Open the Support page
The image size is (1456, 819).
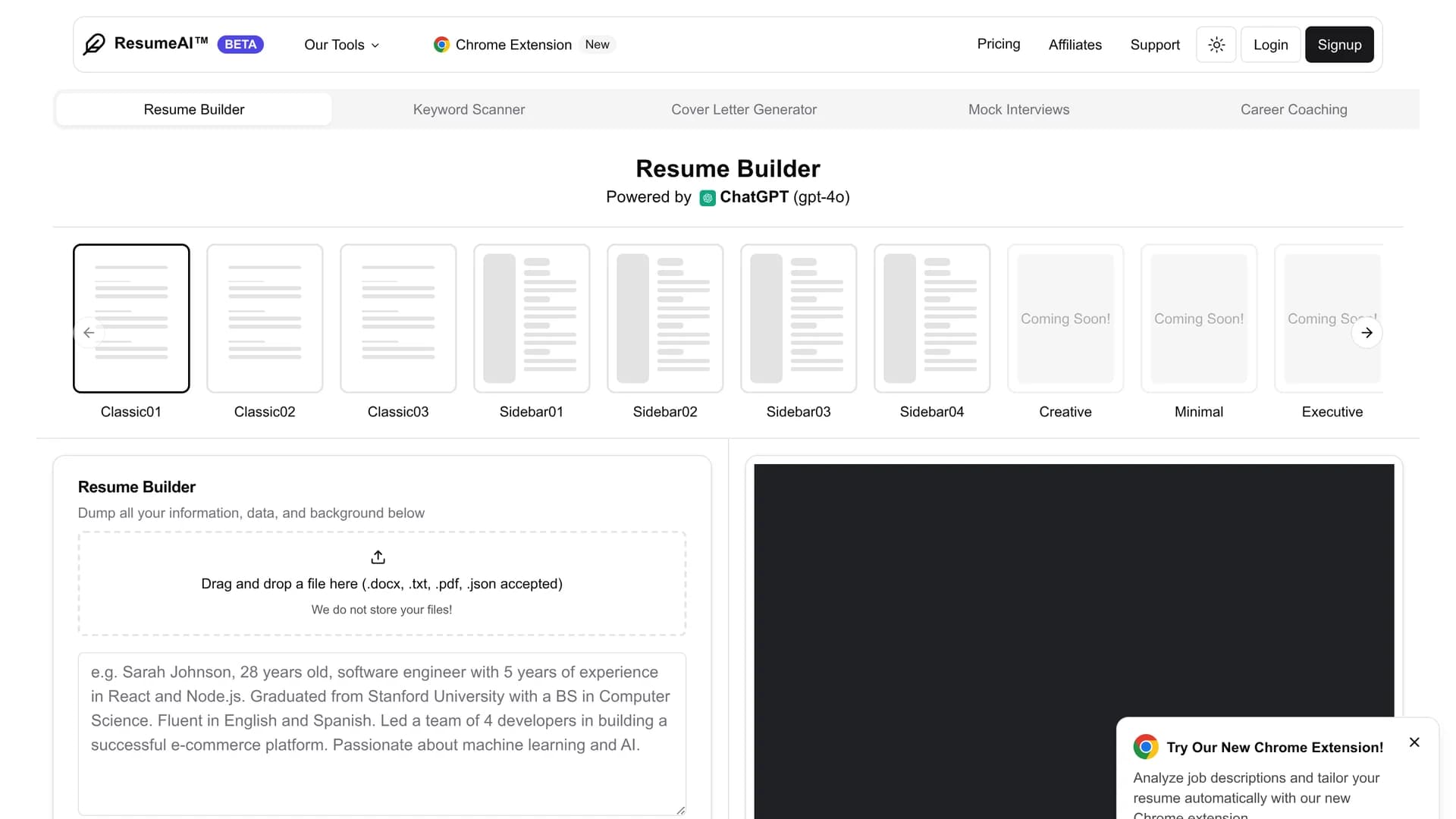coord(1155,45)
